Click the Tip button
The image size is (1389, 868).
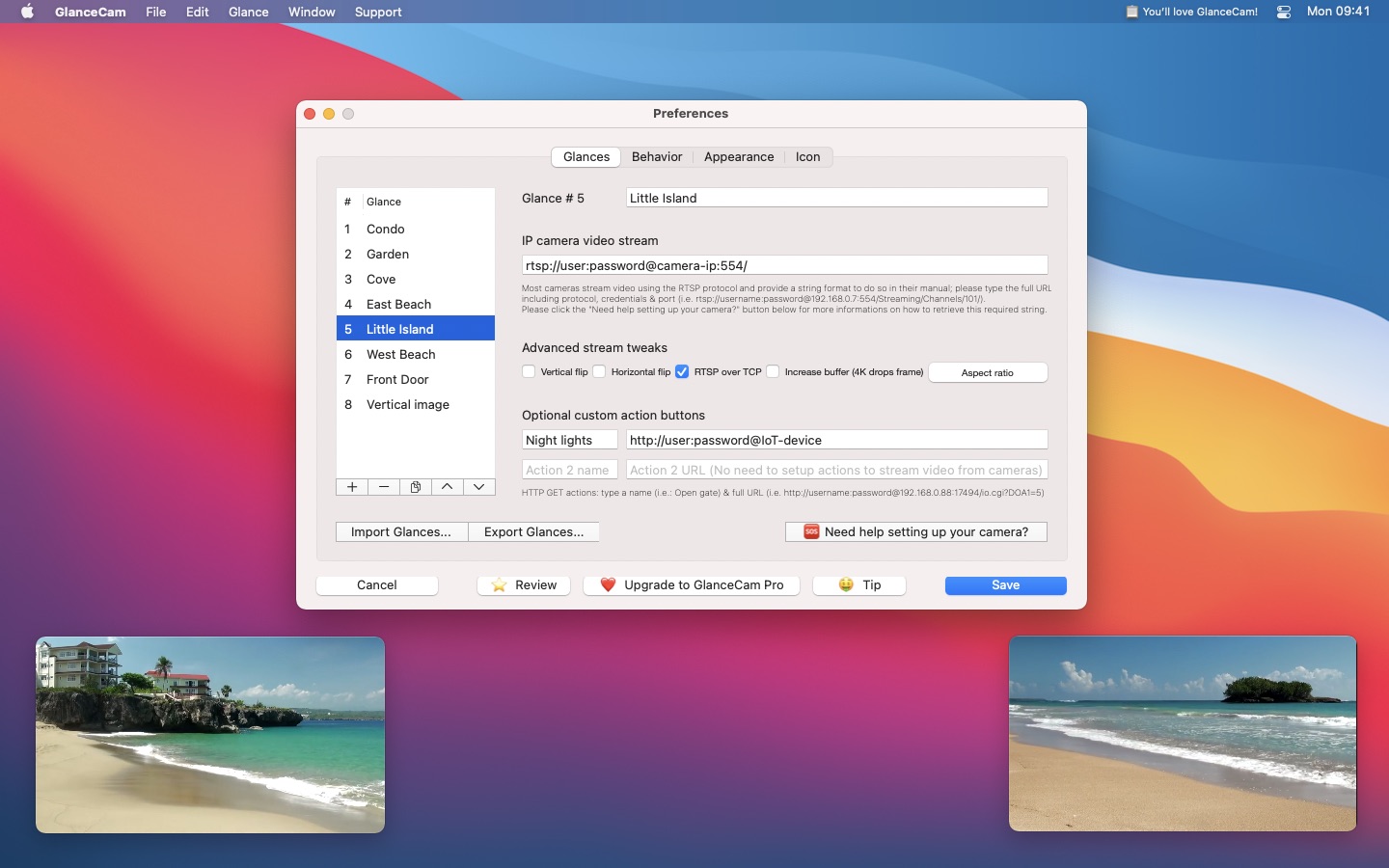pyautogui.click(x=859, y=585)
